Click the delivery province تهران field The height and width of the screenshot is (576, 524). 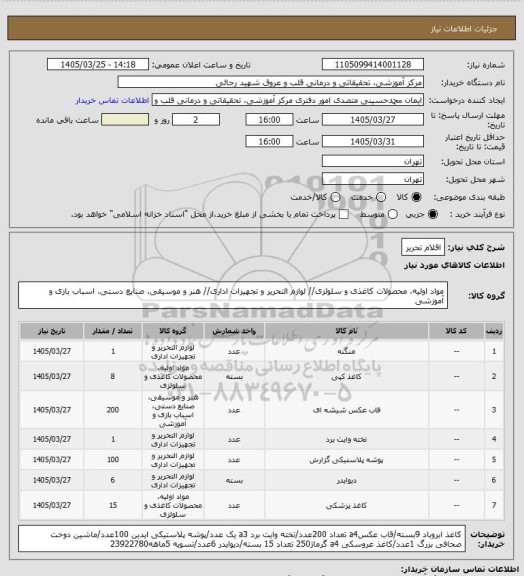tap(373, 161)
